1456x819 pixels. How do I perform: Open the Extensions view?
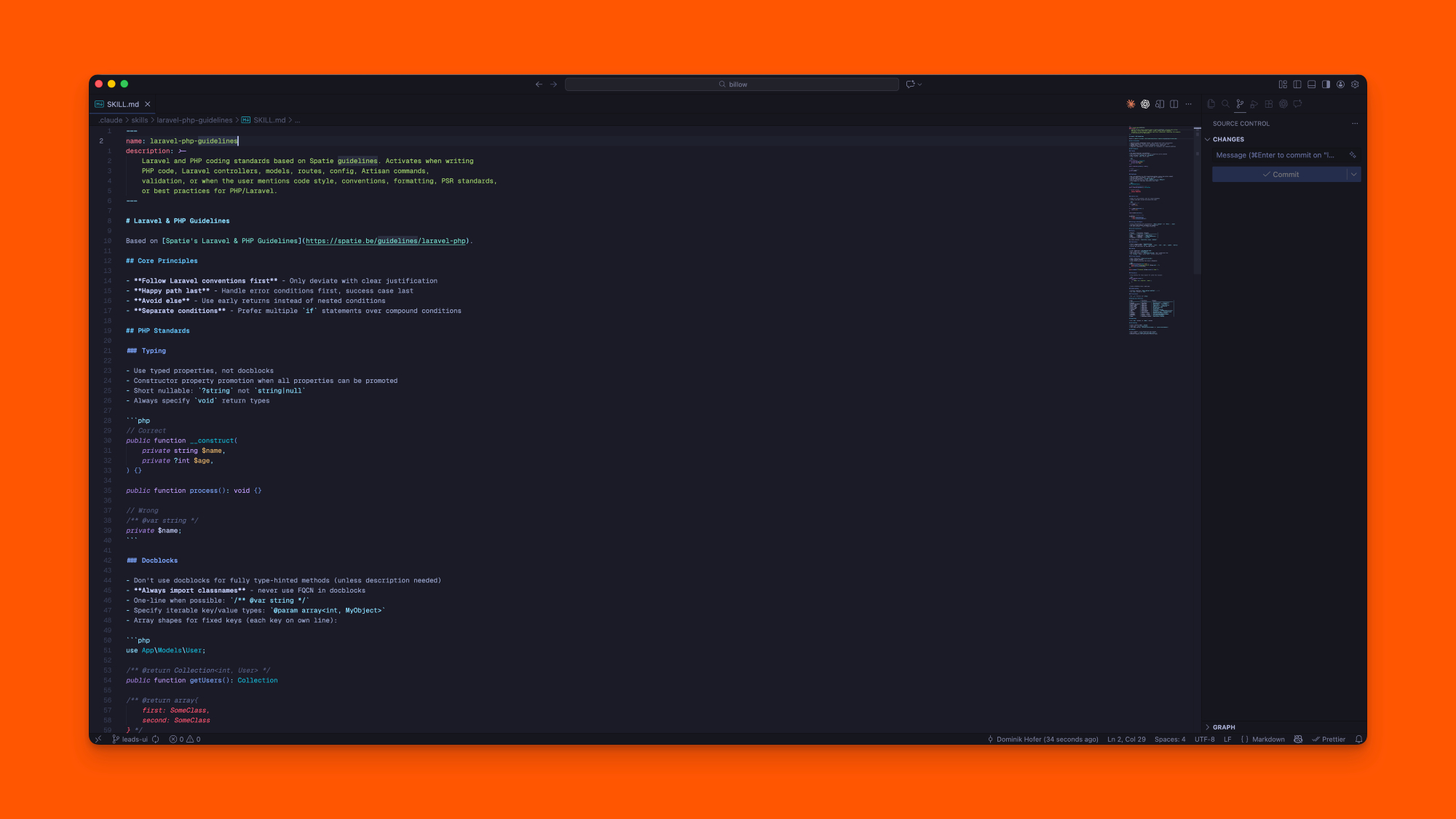[x=1269, y=104]
